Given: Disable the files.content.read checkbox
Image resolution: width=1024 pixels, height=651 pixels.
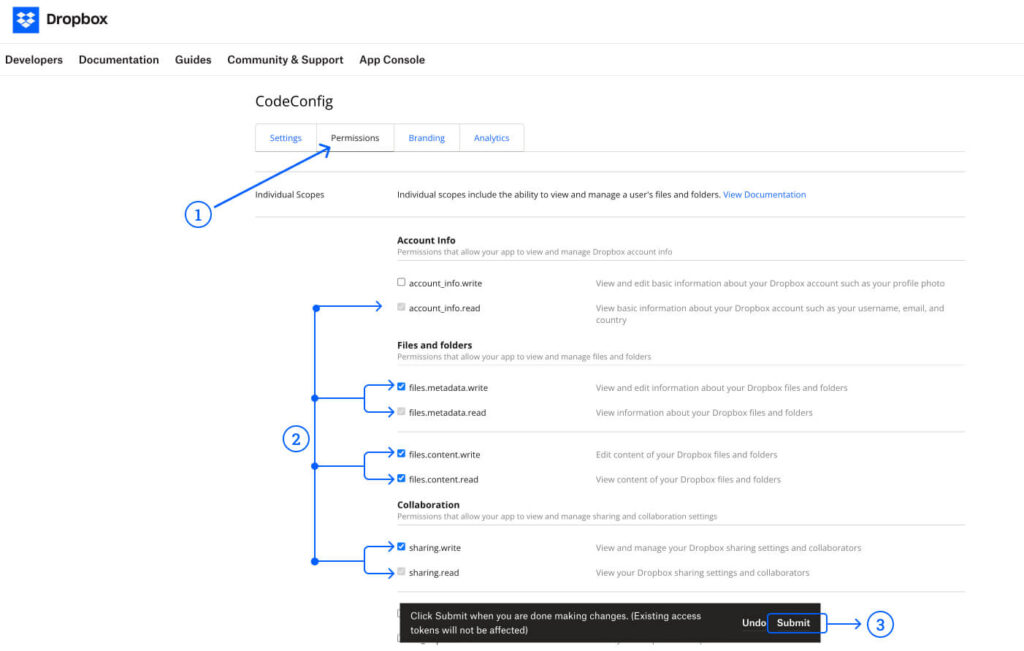Looking at the screenshot, I should 401,478.
